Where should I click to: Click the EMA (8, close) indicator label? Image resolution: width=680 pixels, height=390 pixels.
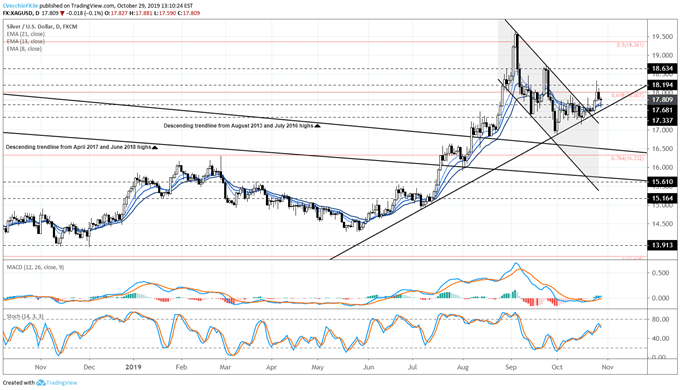24,49
